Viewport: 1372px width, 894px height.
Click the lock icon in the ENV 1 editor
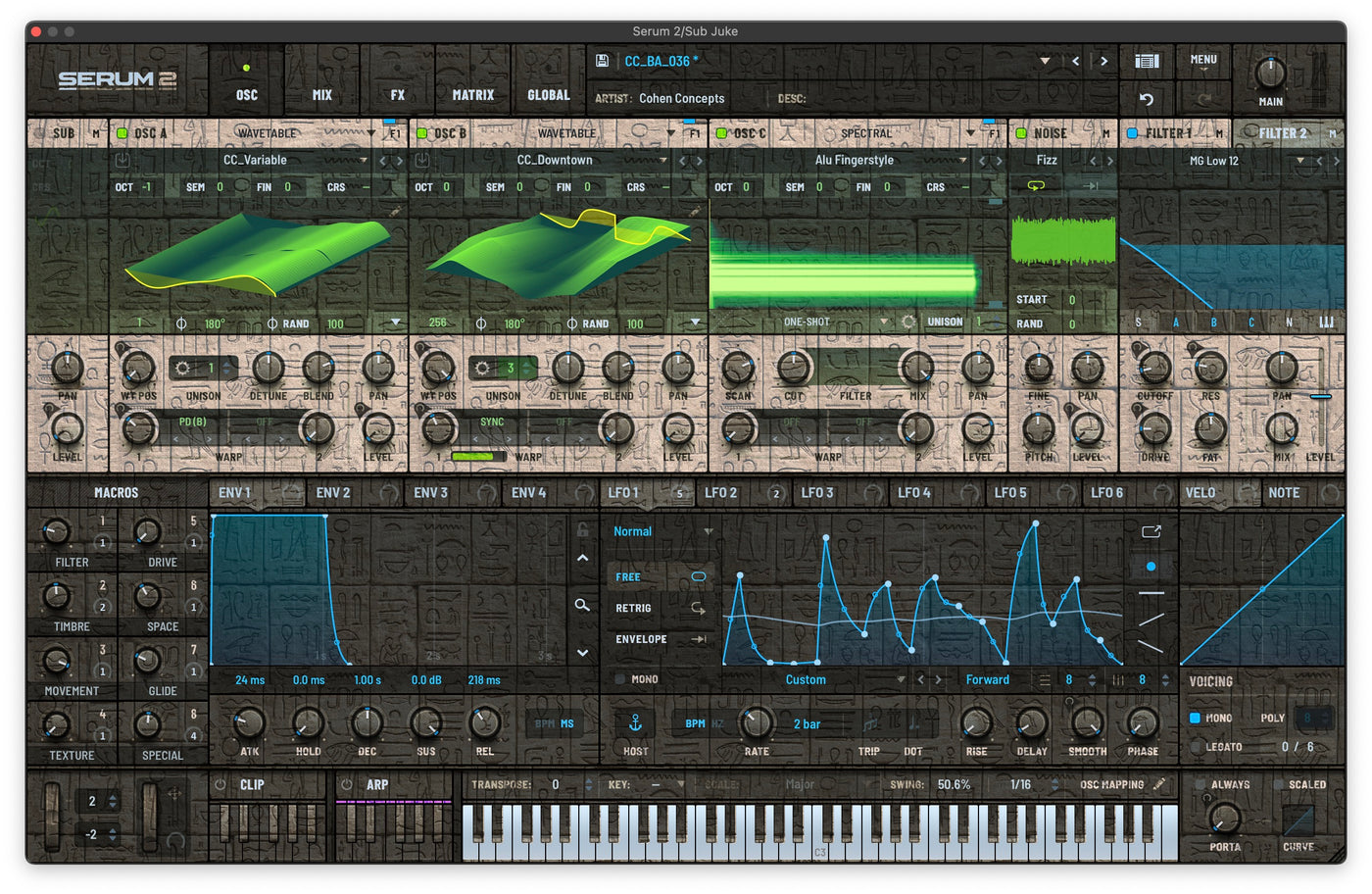tap(583, 529)
